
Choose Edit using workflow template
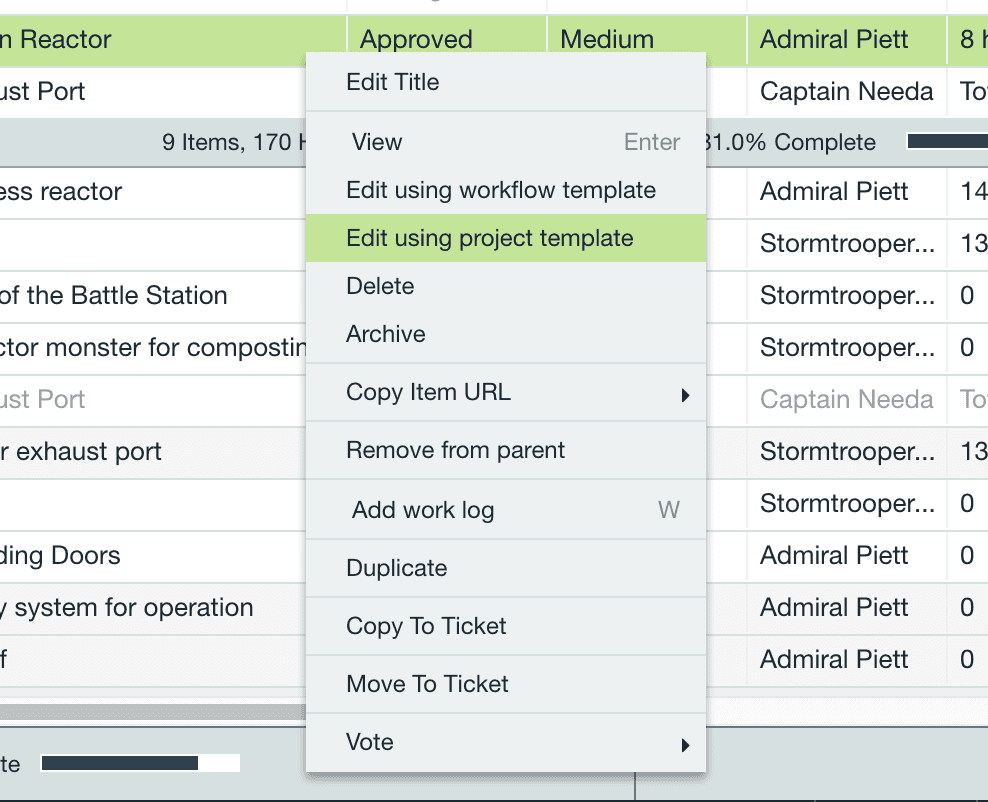(x=505, y=190)
